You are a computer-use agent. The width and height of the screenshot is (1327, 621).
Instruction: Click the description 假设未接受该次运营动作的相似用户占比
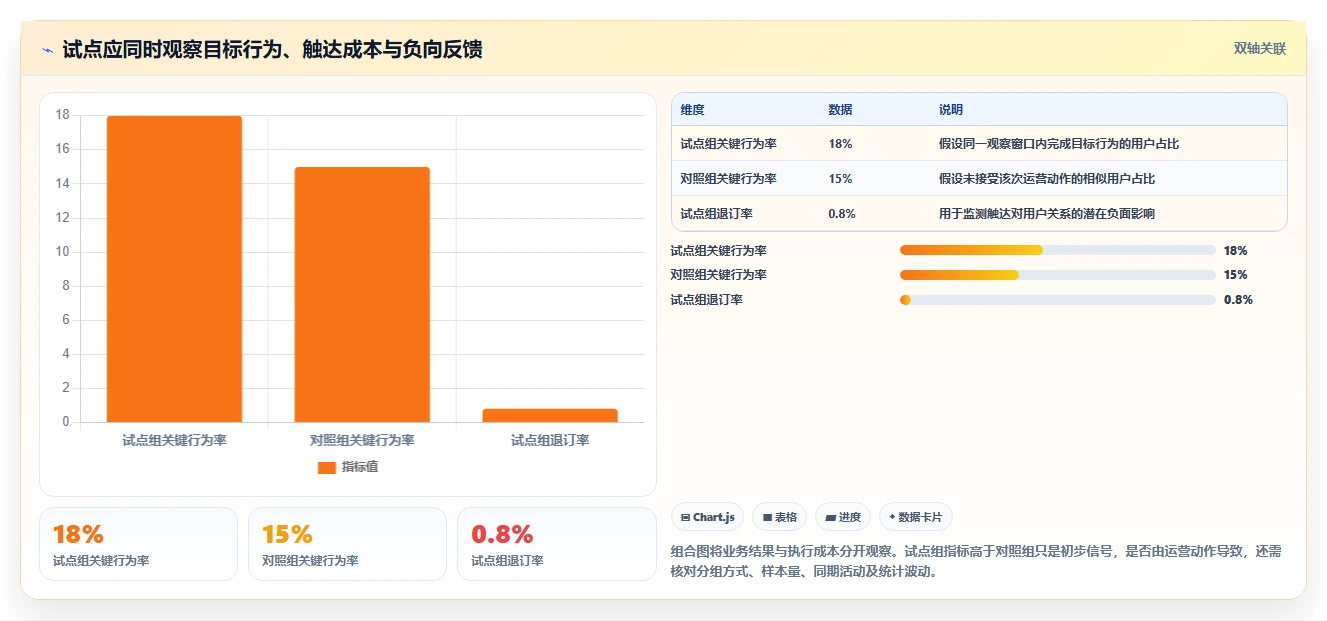click(x=1047, y=179)
